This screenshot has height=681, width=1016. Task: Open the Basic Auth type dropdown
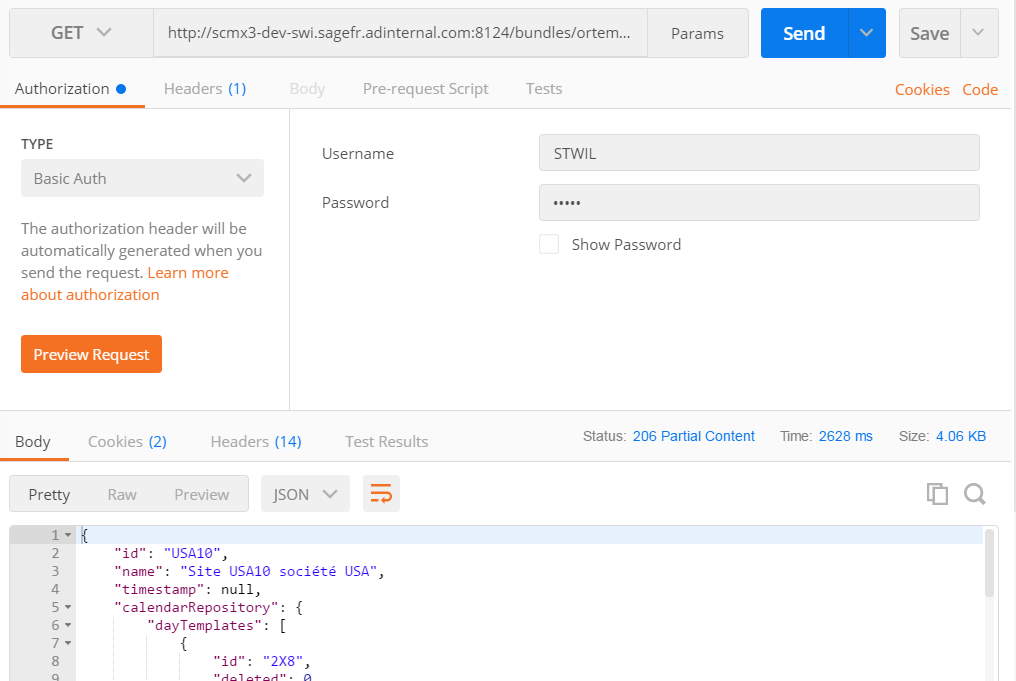[x=142, y=178]
